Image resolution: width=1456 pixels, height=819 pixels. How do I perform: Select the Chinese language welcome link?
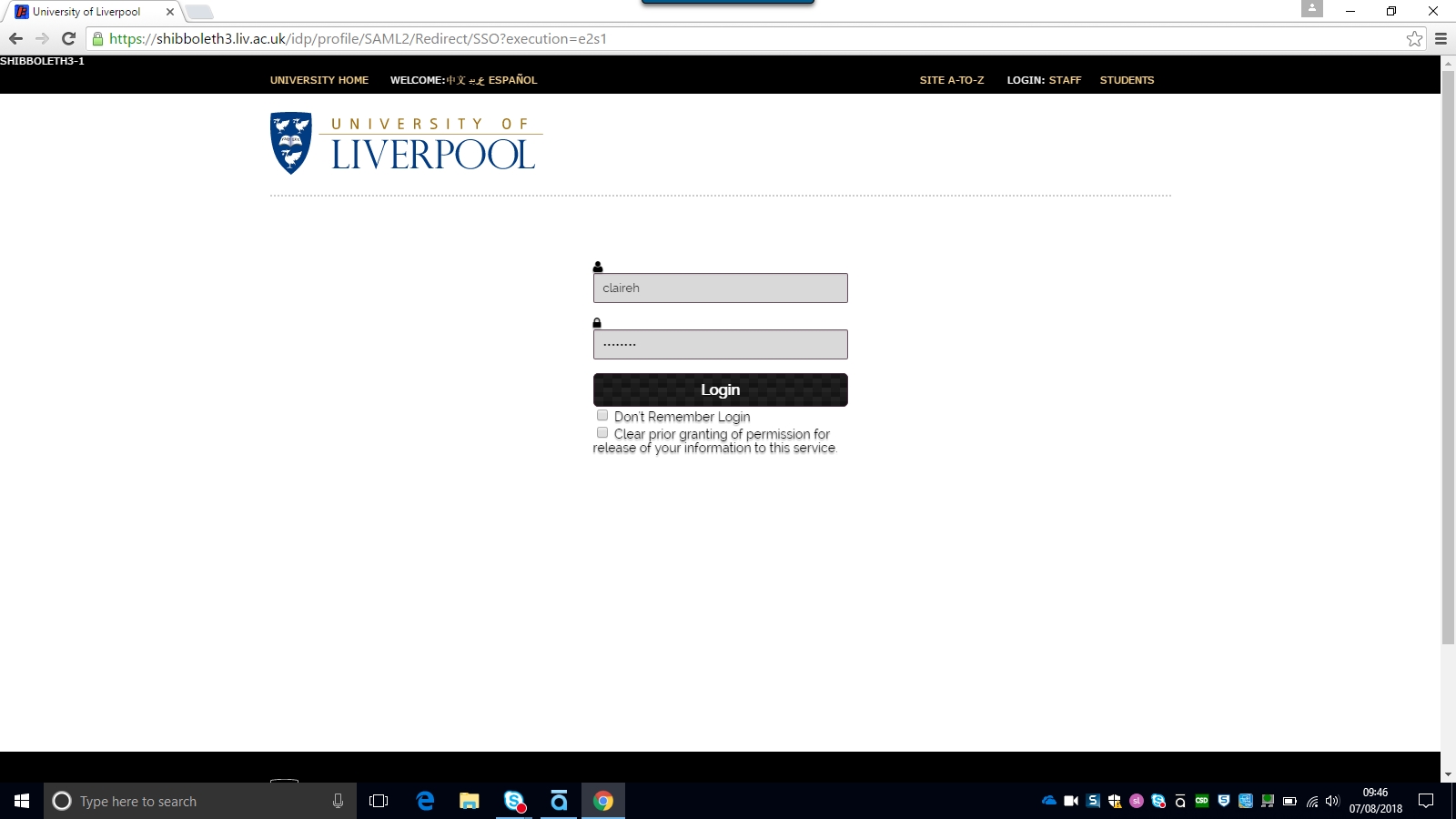456,80
